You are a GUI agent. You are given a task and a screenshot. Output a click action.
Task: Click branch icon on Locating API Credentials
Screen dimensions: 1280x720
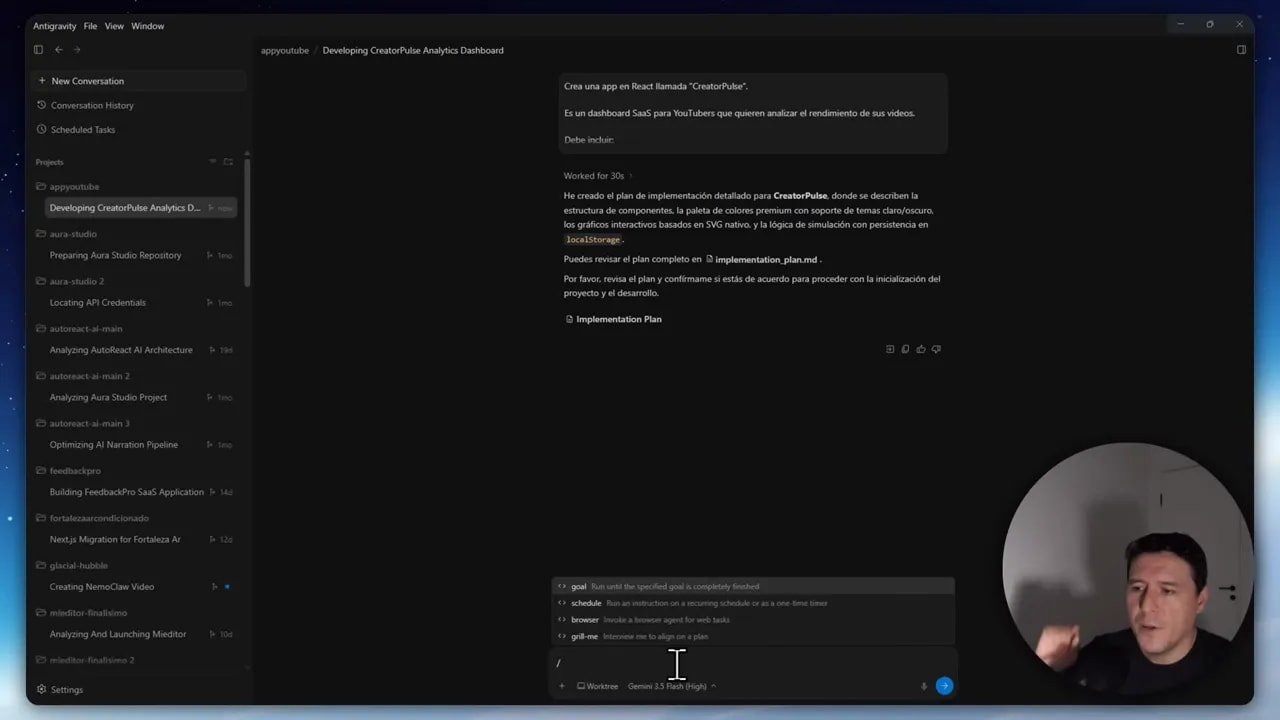click(x=210, y=302)
